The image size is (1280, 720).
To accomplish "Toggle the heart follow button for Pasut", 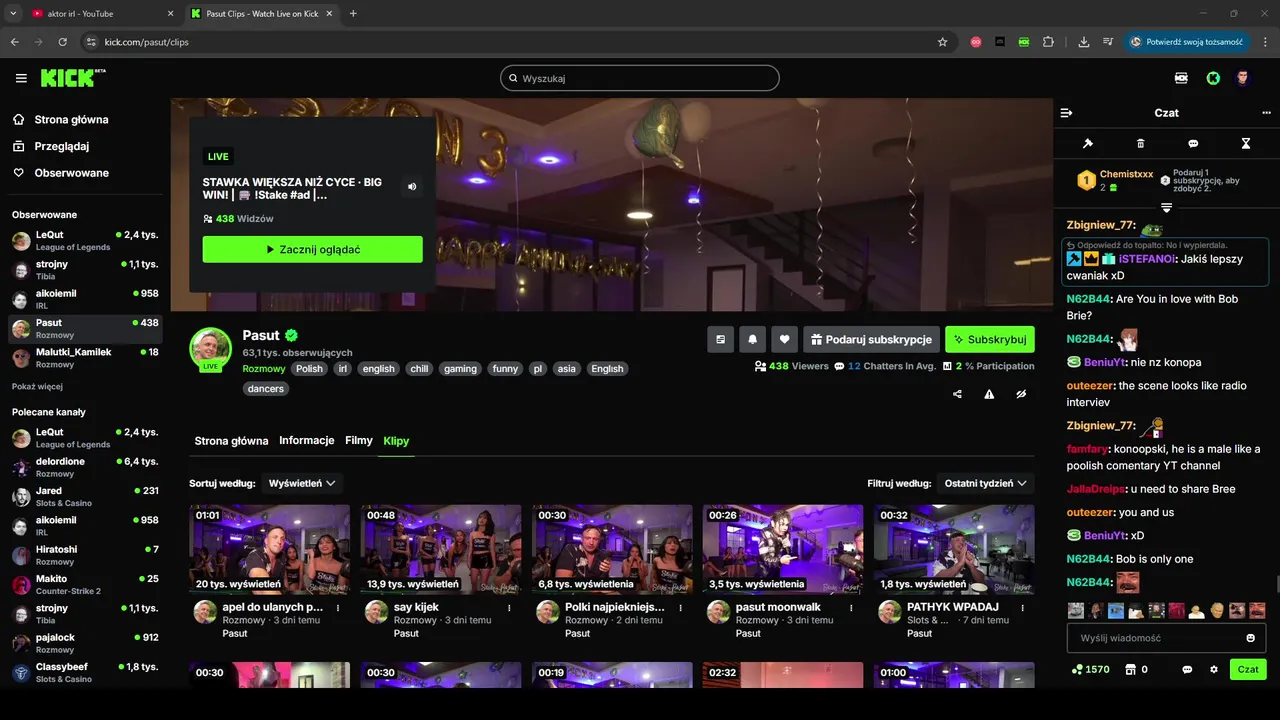I will point(784,339).
